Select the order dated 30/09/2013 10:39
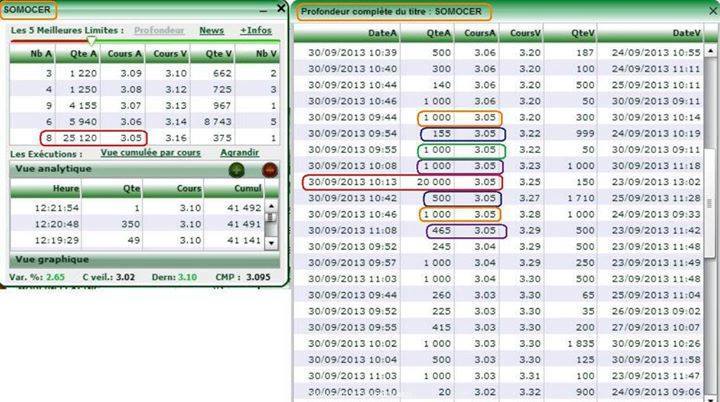This screenshot has width=720, height=402. click(352, 53)
